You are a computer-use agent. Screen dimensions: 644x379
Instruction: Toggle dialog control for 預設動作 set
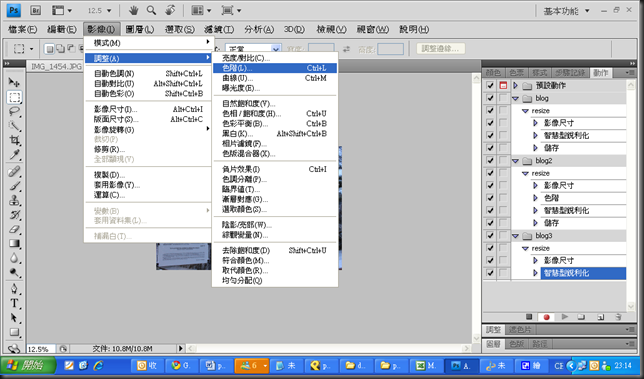503,85
